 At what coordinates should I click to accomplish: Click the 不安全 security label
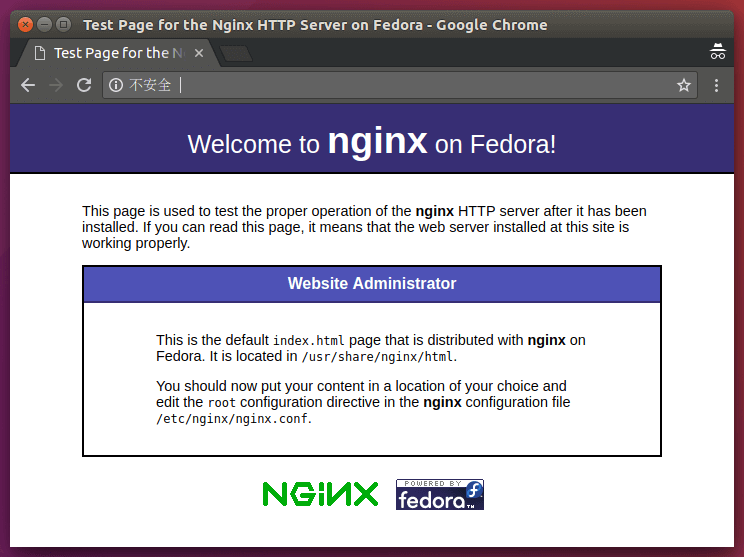[150, 85]
